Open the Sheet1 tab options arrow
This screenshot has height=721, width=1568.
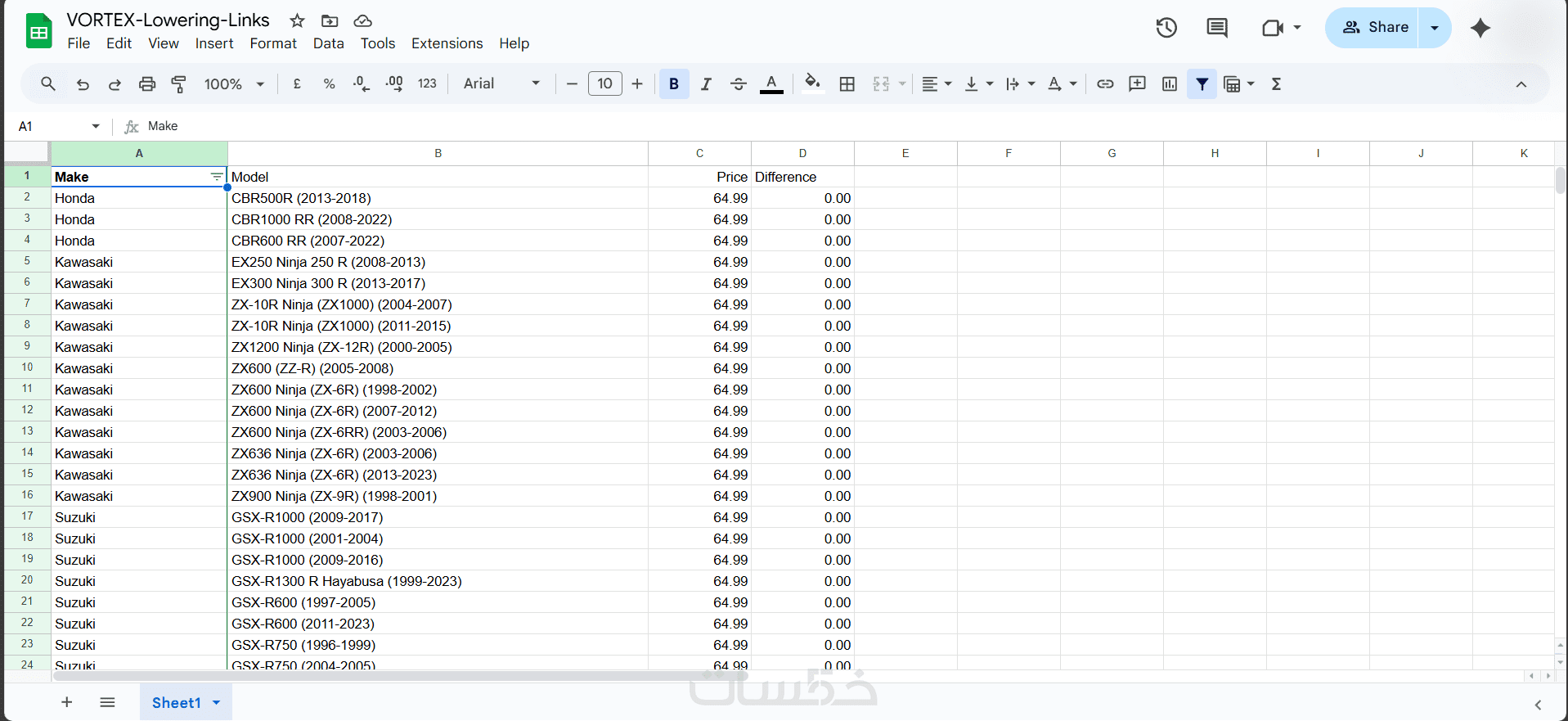217,703
